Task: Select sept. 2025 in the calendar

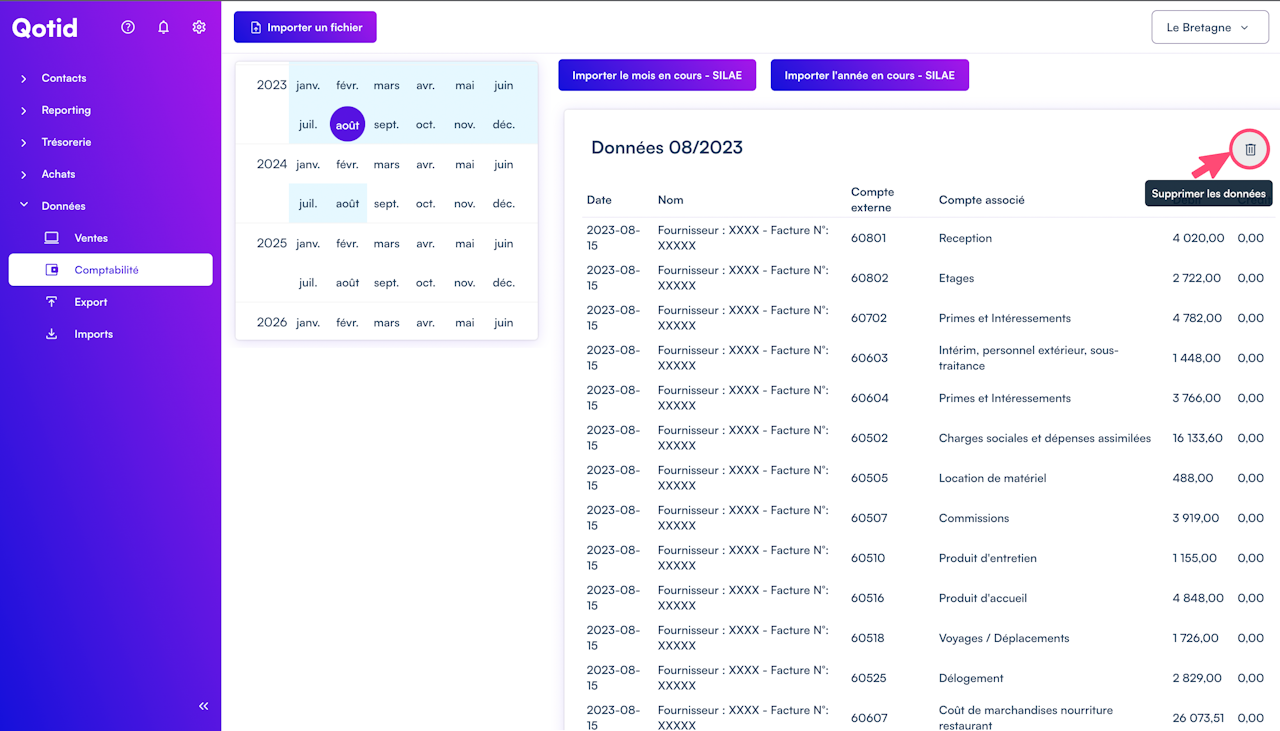Action: 387,283
